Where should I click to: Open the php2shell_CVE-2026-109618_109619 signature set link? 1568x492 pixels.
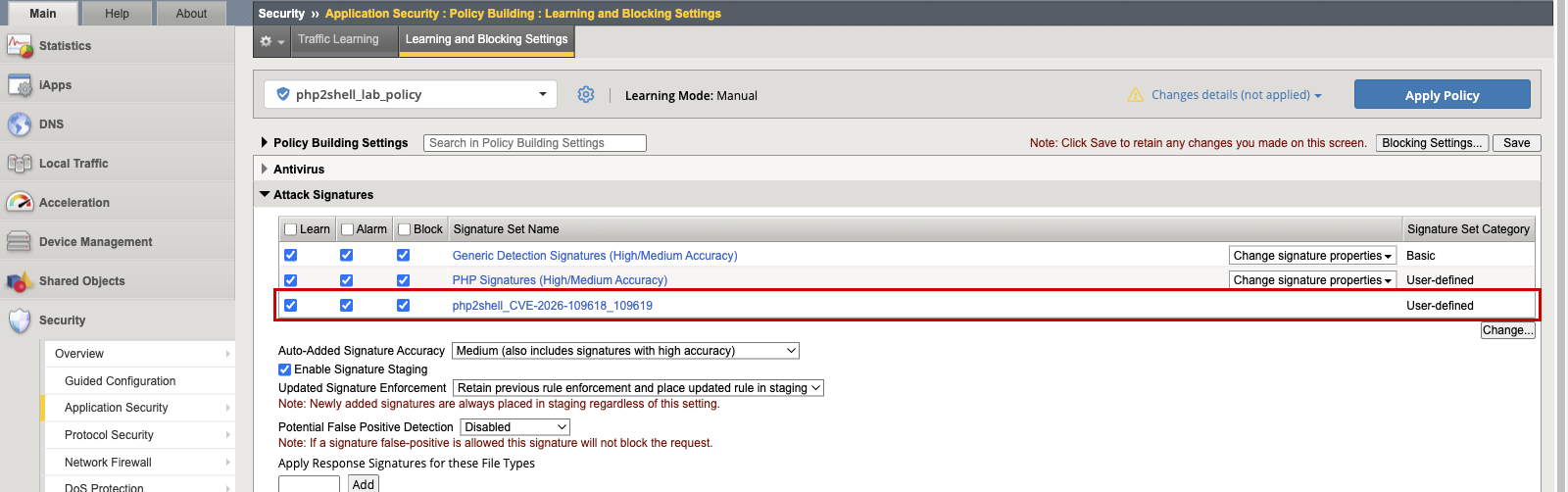pos(553,306)
